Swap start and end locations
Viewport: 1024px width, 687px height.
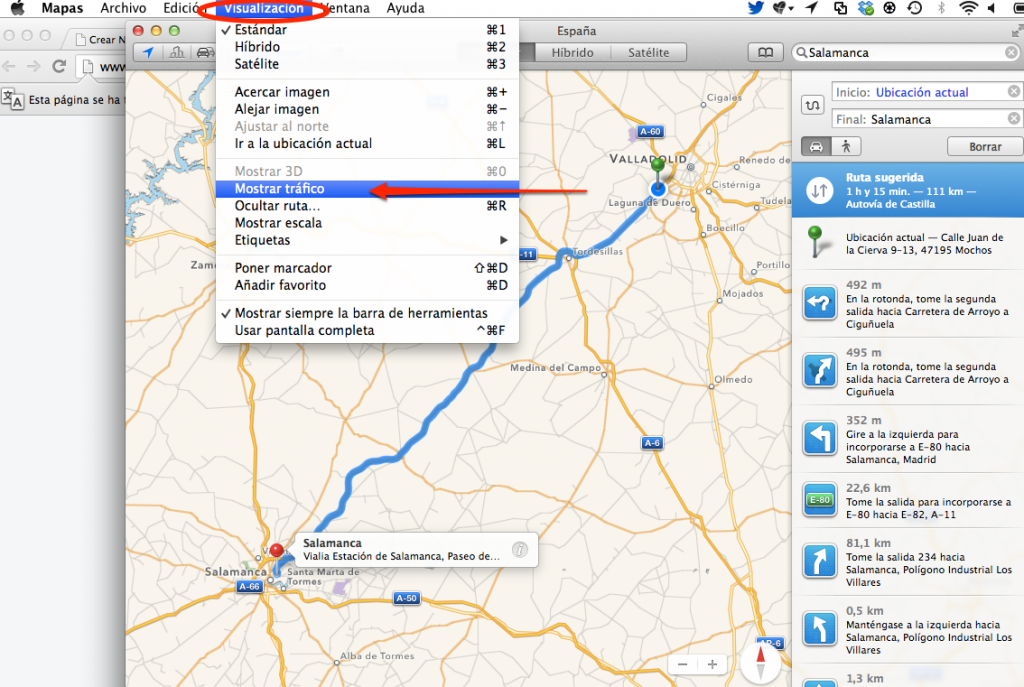[x=812, y=104]
